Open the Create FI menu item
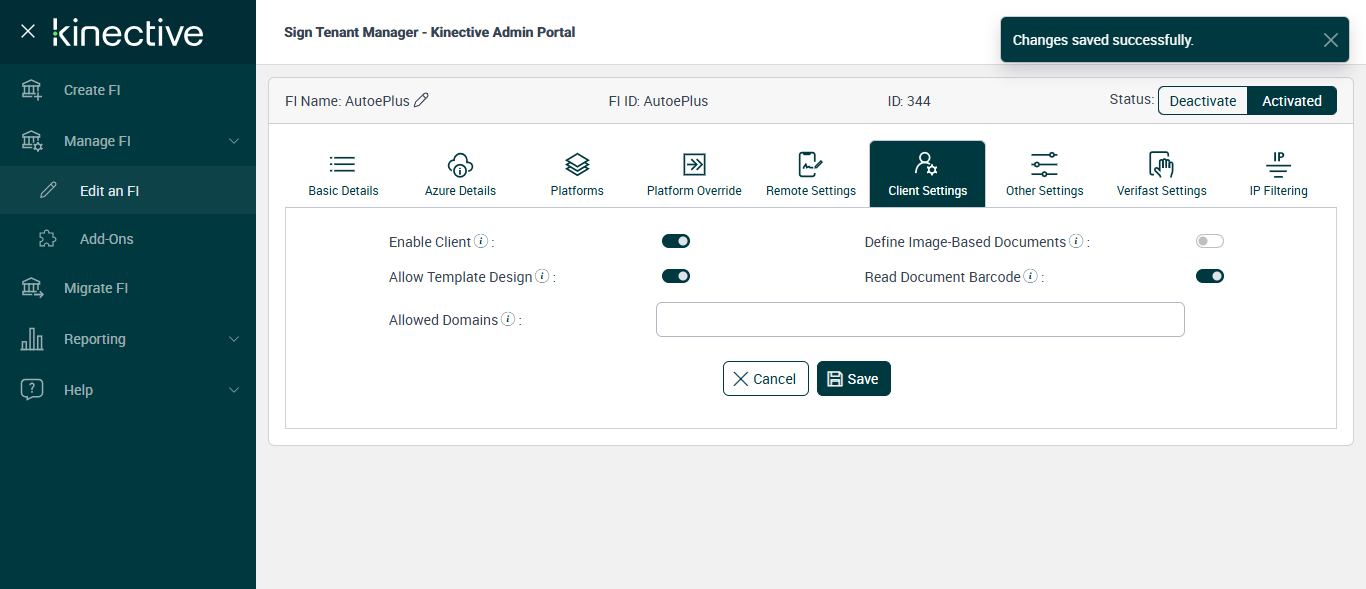Screen dimensions: 1366x589 tap(128, 90)
